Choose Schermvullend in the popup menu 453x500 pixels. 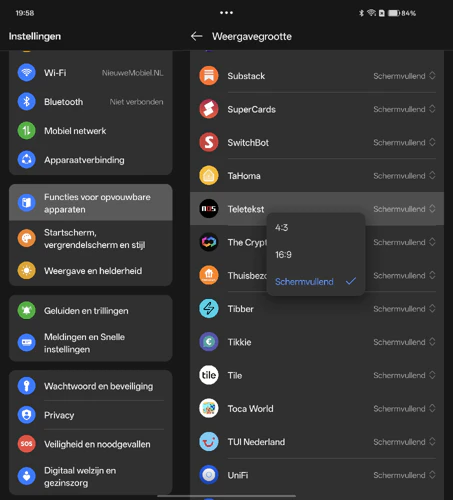[316, 282]
